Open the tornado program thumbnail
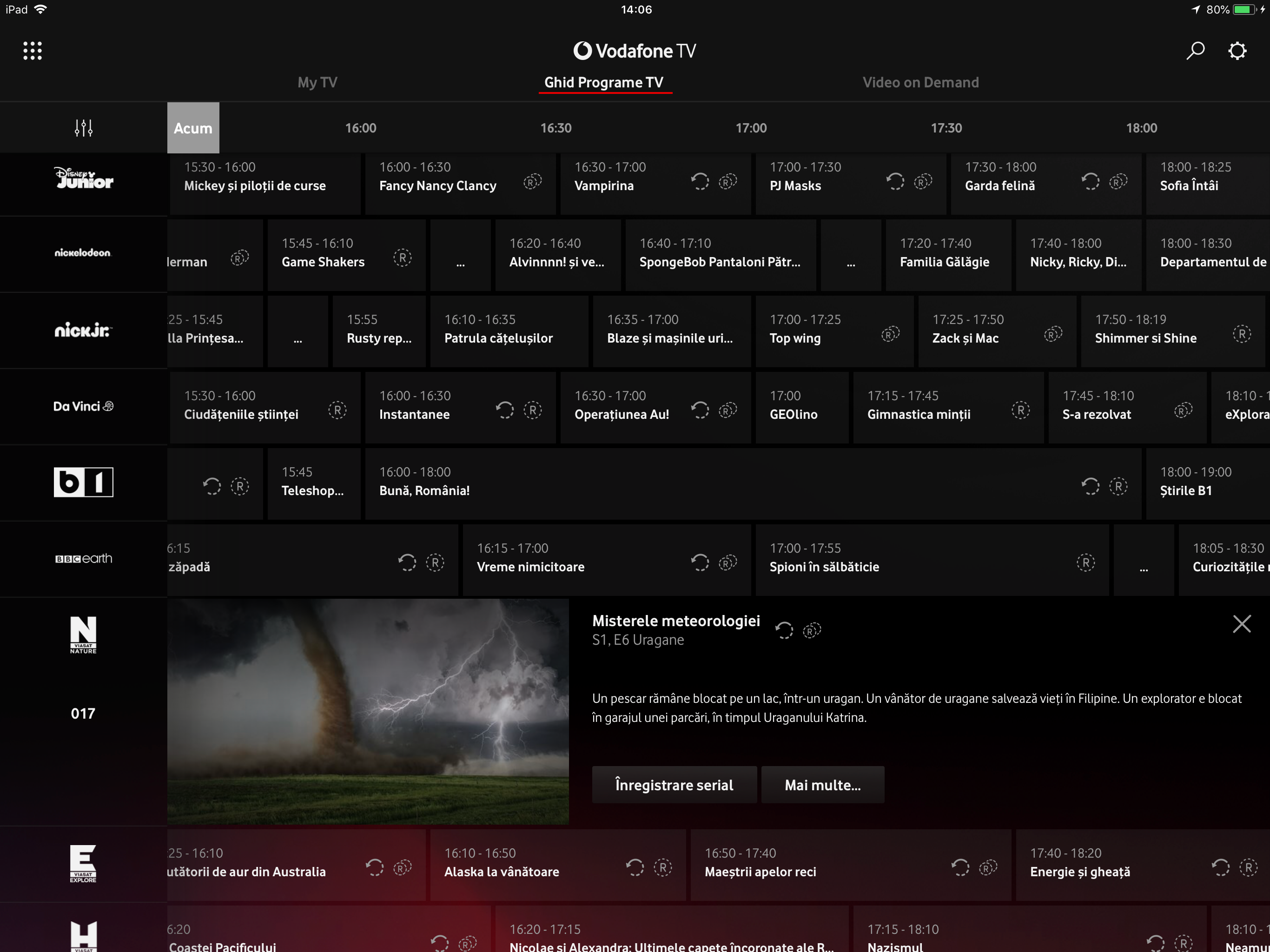Viewport: 1270px width, 952px height. pos(368,711)
